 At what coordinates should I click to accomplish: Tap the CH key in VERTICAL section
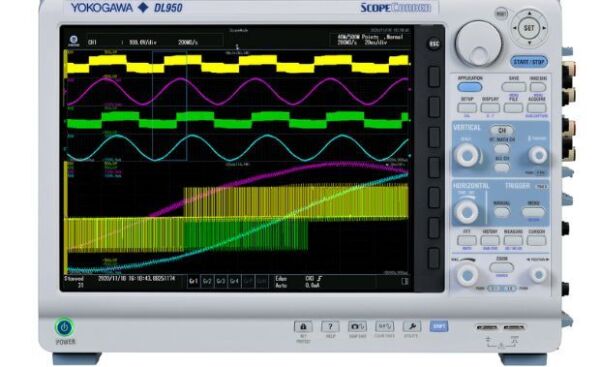(502, 130)
